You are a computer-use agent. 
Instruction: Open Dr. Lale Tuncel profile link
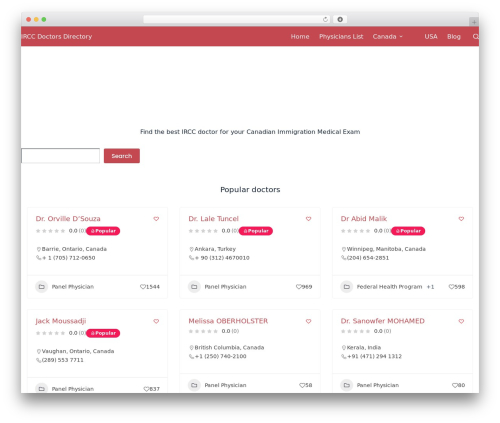point(214,219)
